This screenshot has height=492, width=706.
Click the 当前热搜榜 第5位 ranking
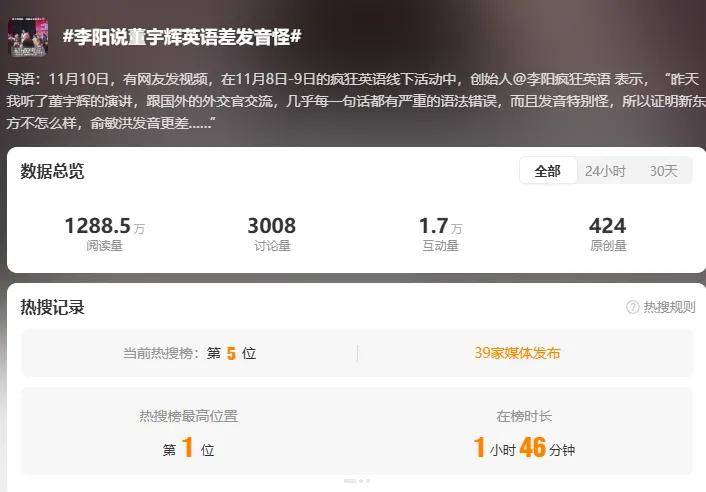click(x=190, y=353)
